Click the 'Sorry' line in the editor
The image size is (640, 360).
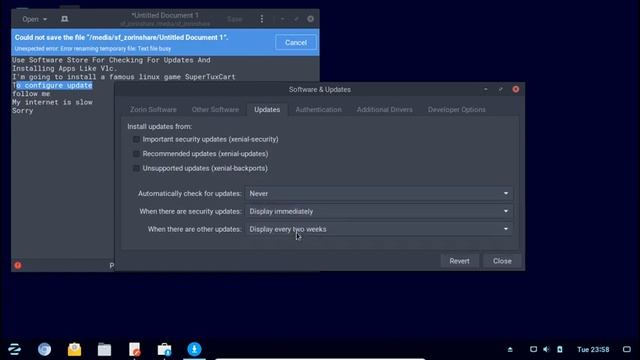pyautogui.click(x=22, y=111)
